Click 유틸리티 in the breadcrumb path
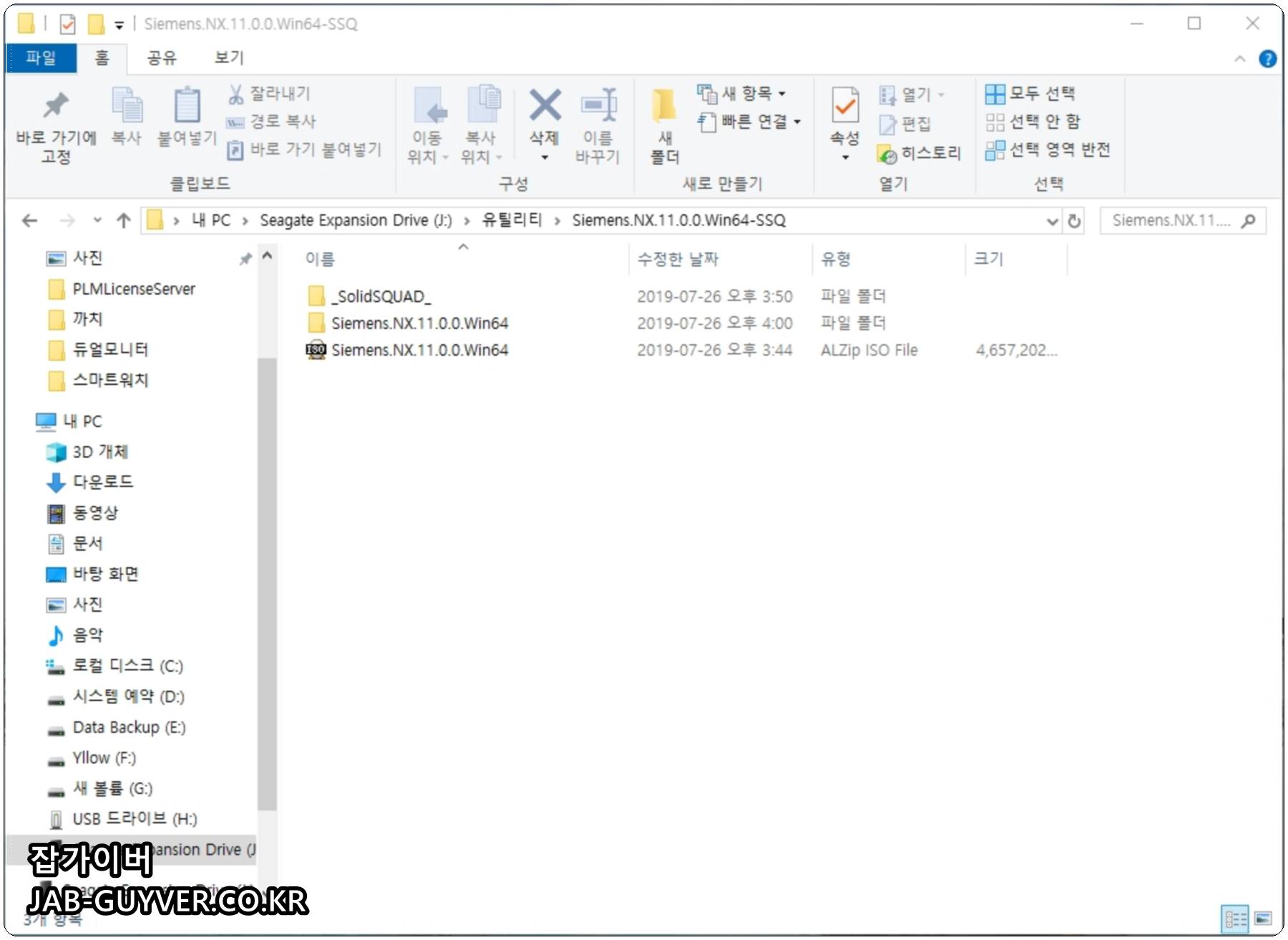The image size is (1288, 940). [x=512, y=221]
